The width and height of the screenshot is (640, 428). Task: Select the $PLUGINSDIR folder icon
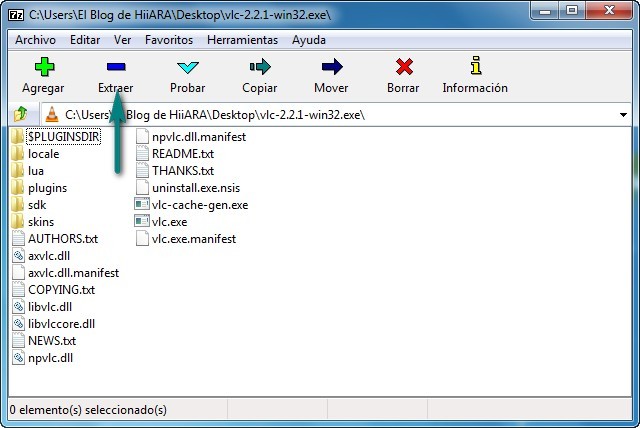coord(17,137)
